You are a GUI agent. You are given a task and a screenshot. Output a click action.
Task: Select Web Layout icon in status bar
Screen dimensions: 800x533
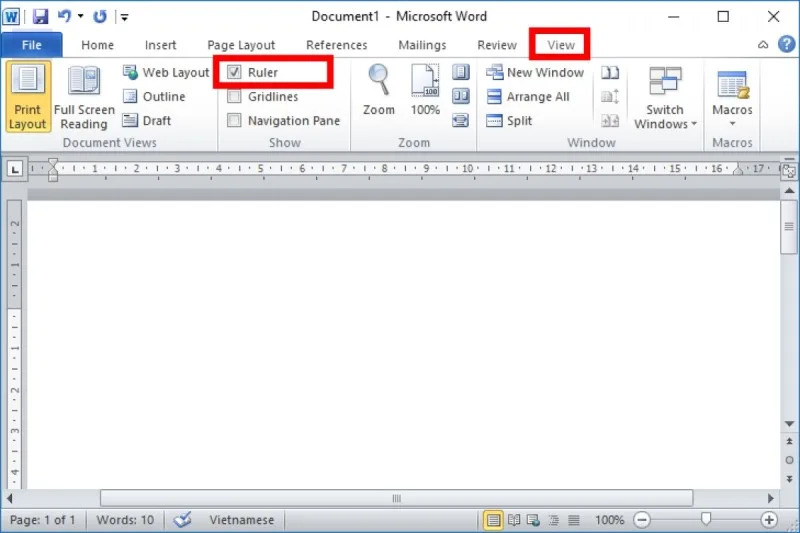[534, 520]
